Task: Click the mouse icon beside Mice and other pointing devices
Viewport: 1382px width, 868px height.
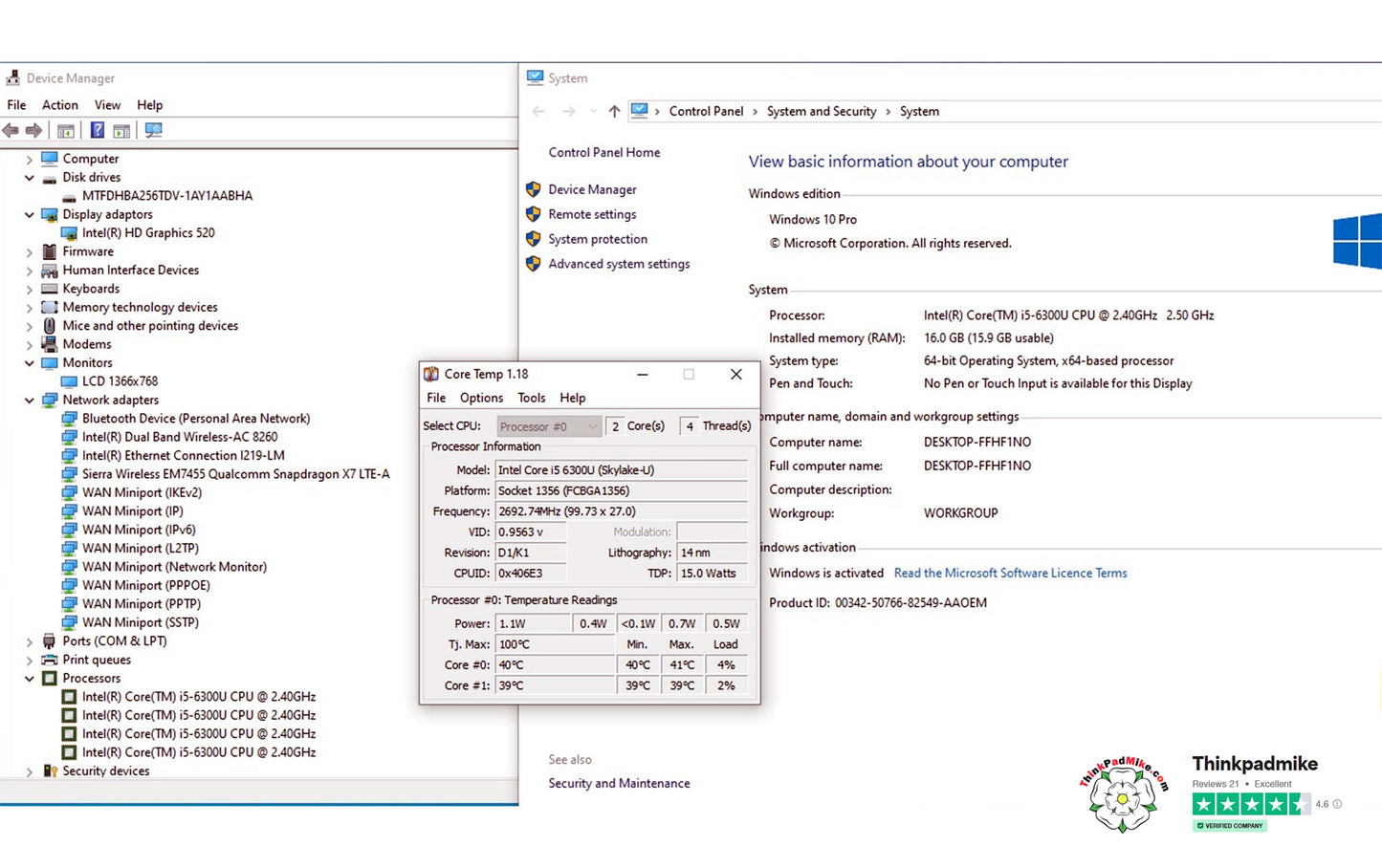Action: 50,326
